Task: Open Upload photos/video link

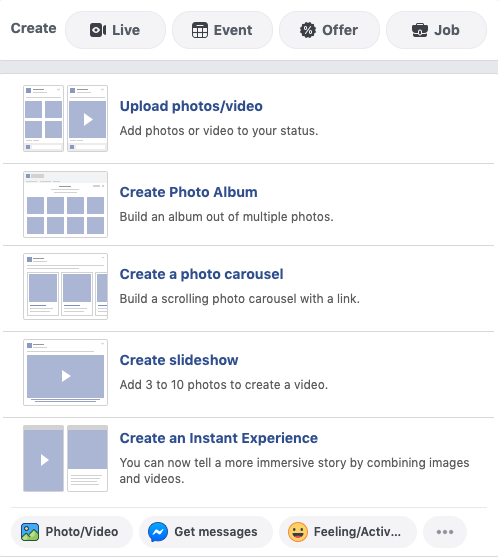Action: [x=191, y=106]
